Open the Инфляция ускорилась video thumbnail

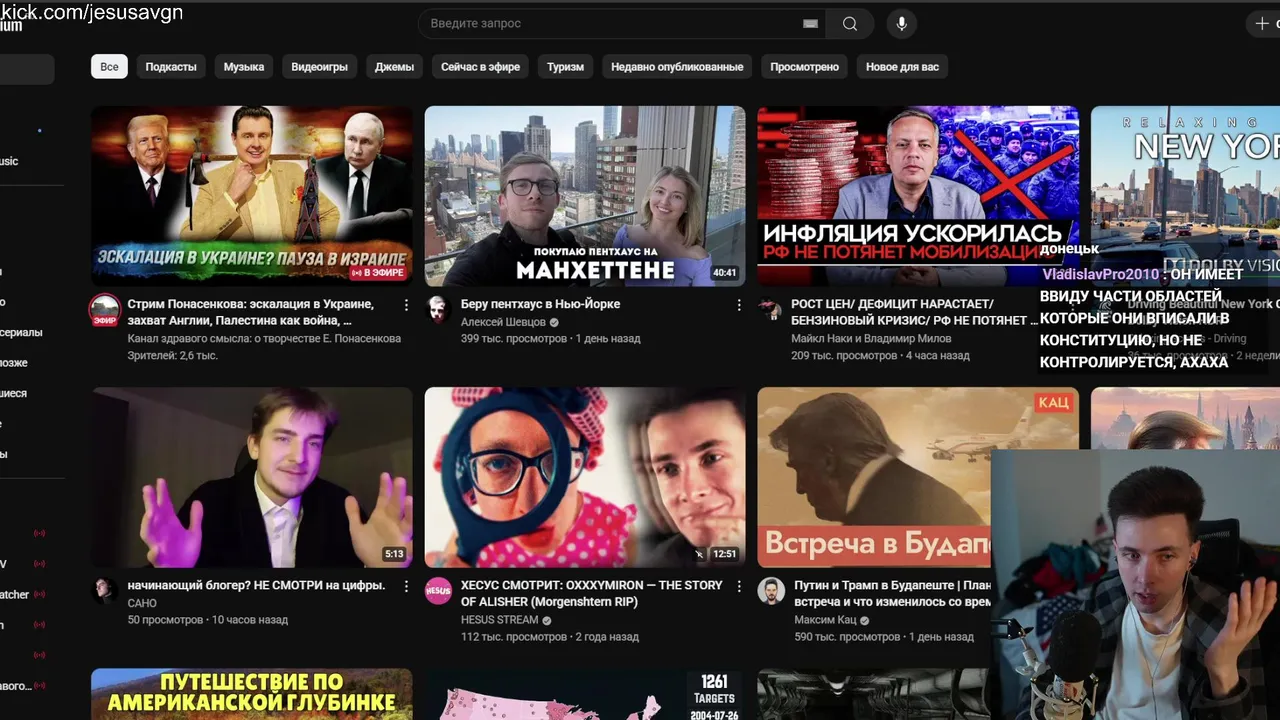pos(917,196)
